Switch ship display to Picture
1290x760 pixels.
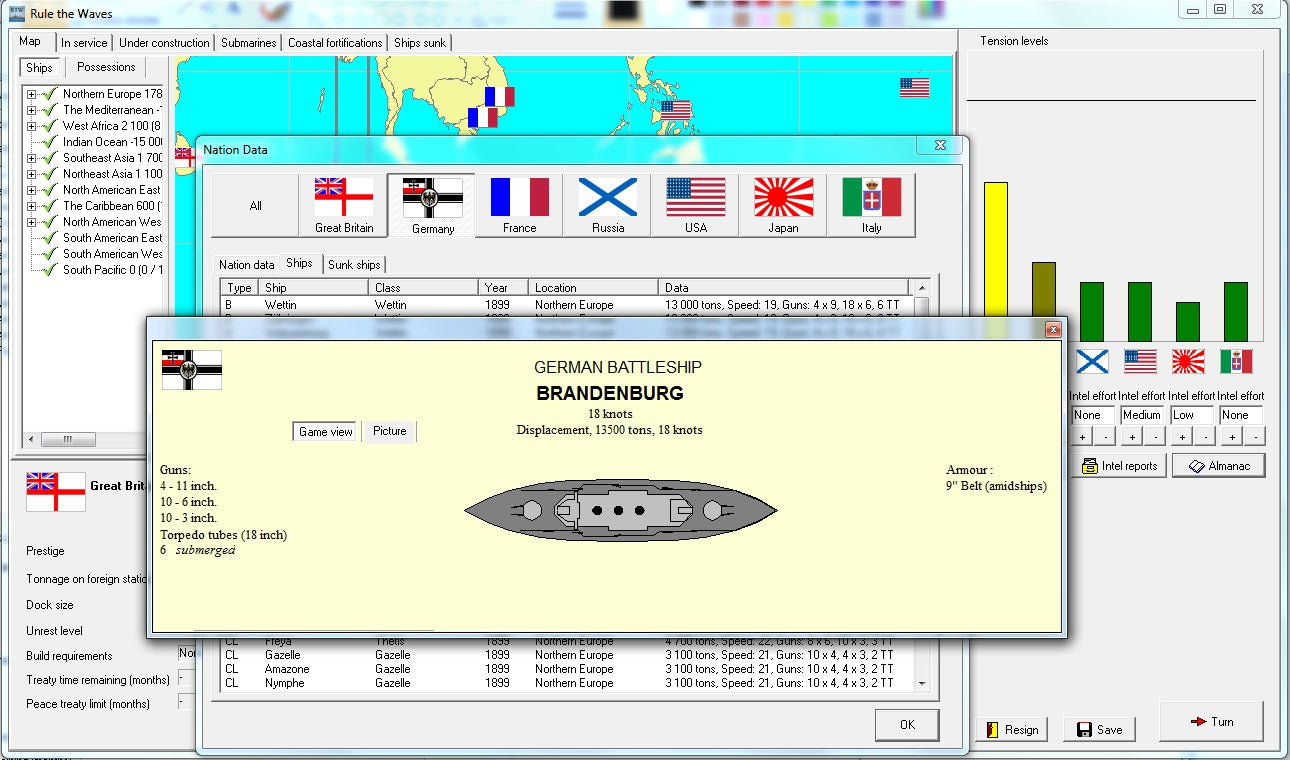tap(390, 431)
